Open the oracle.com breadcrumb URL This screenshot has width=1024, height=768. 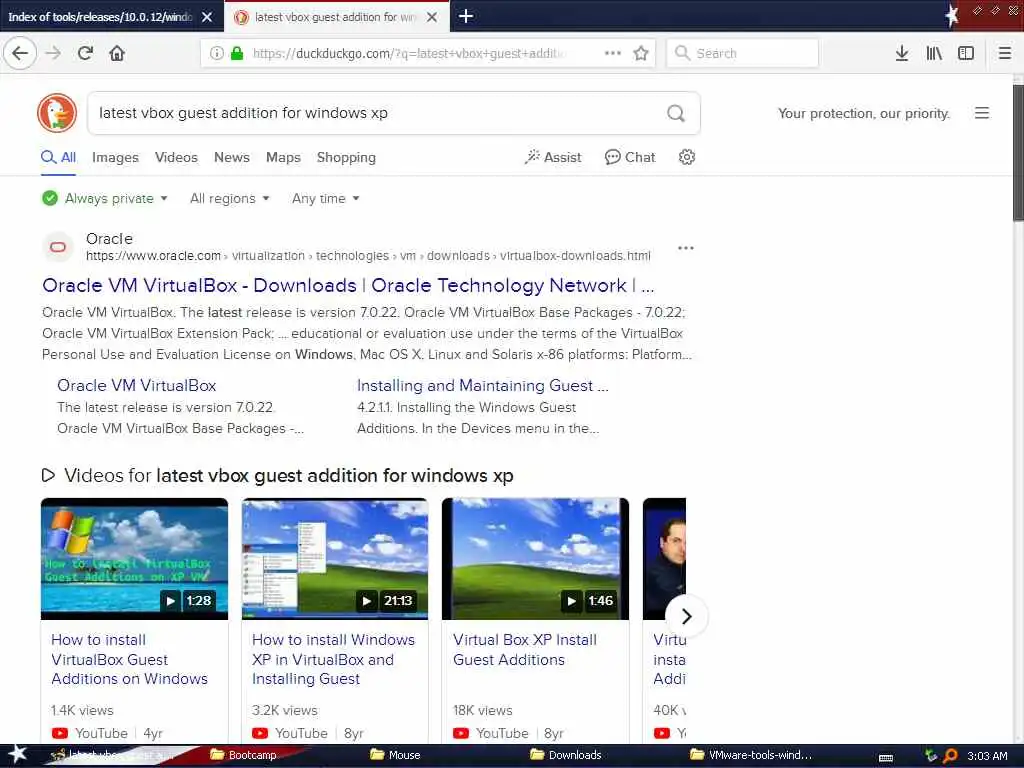click(x=368, y=256)
